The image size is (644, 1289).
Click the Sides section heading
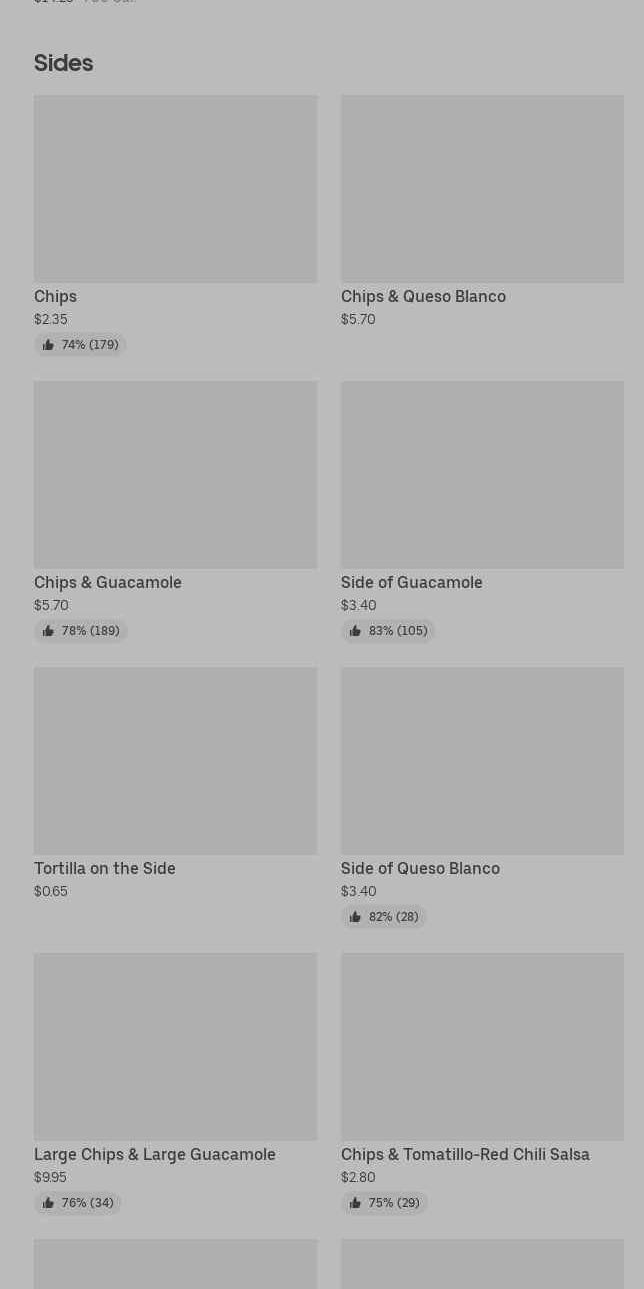[63, 63]
